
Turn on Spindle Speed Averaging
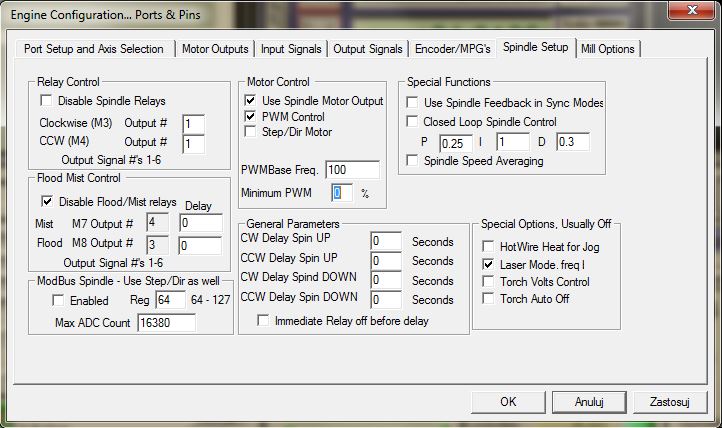point(412,161)
